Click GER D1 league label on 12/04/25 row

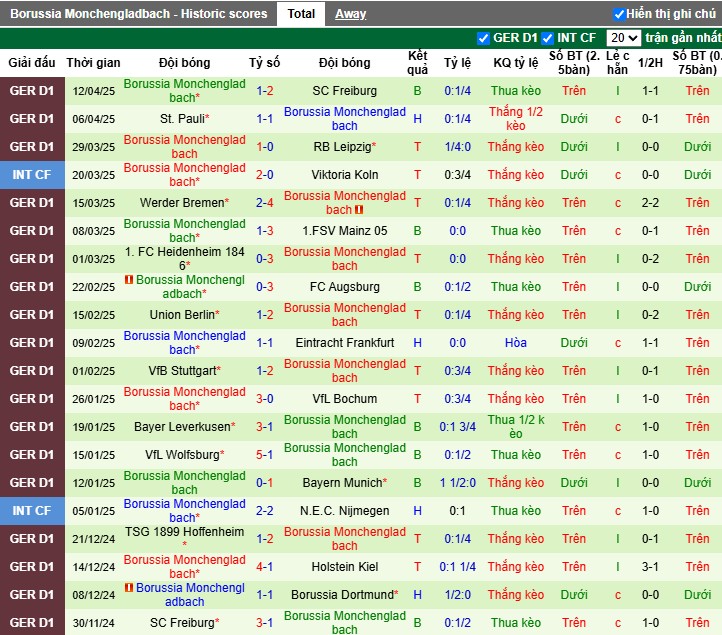point(32,91)
